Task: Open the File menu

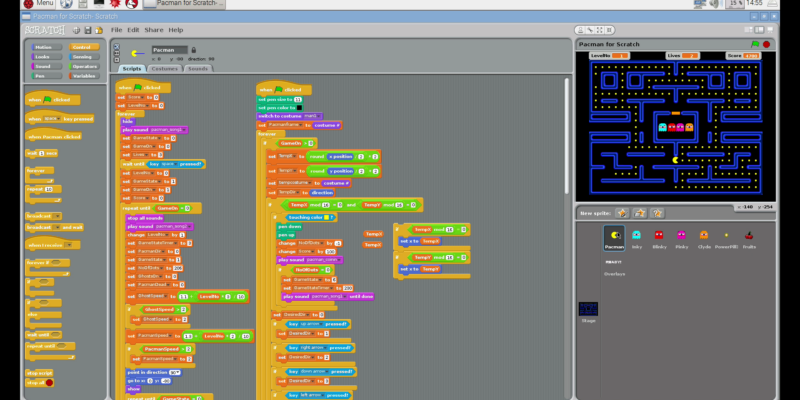Action: 116,30
